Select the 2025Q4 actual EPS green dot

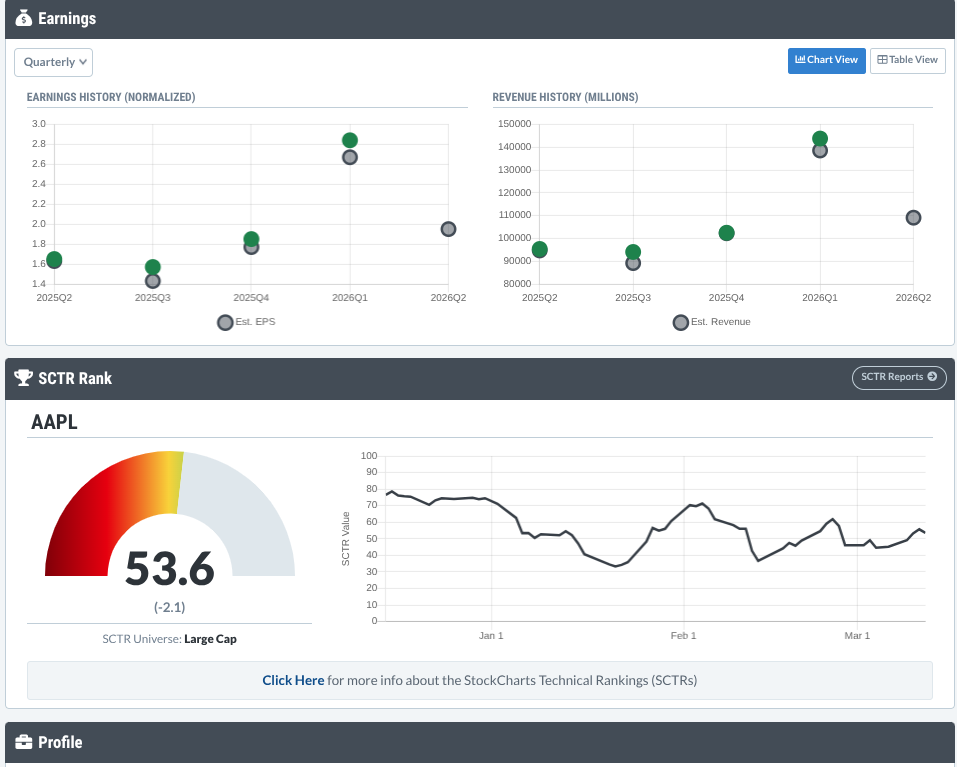click(251, 239)
